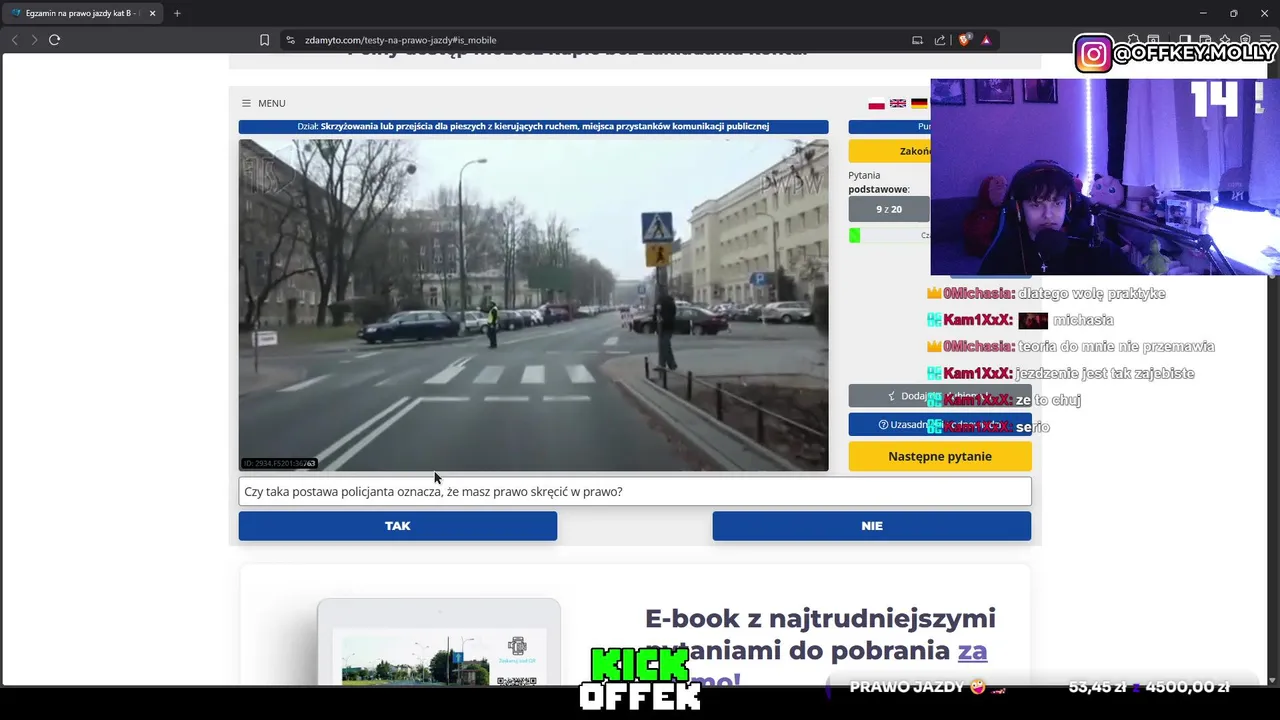Click the Brave Rewards triangle icon
1280x720 pixels.
pyautogui.click(x=986, y=40)
